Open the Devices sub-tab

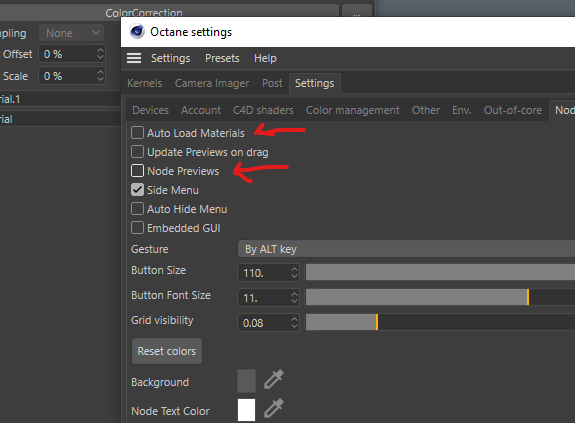[150, 110]
